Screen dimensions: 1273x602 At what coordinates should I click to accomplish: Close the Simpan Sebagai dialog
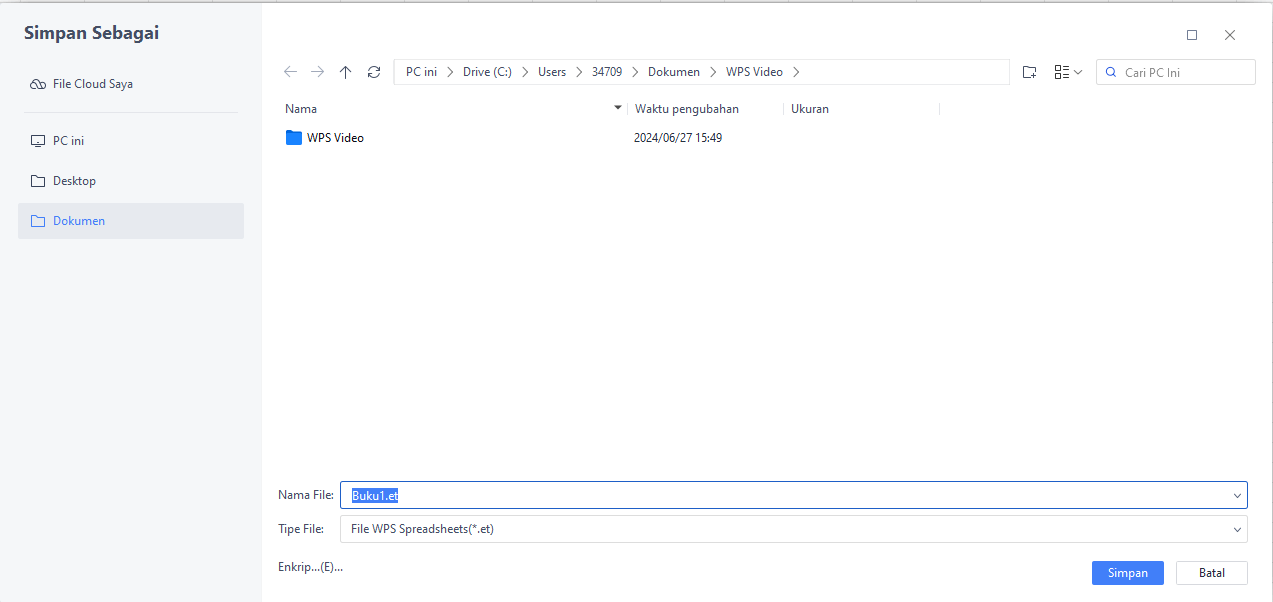[x=1230, y=35]
